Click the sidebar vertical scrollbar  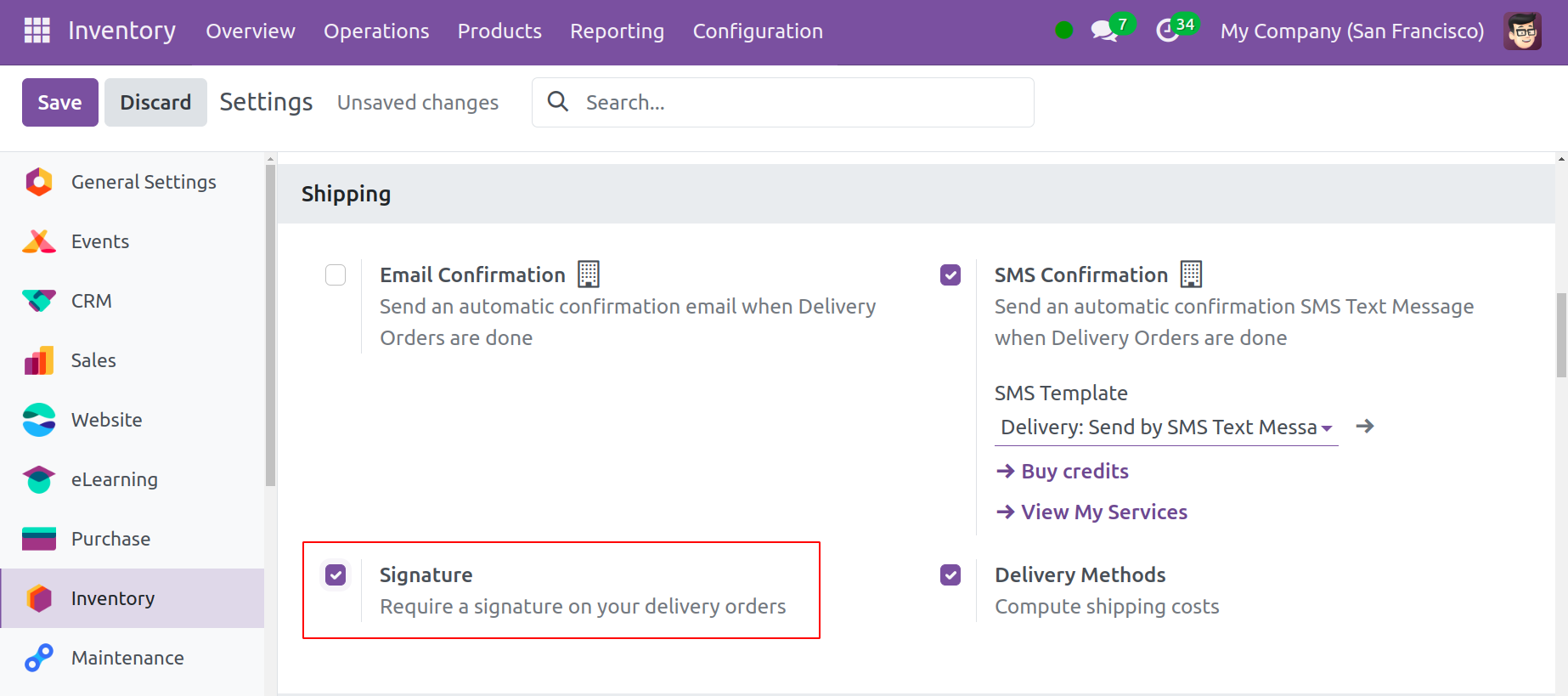point(270,323)
